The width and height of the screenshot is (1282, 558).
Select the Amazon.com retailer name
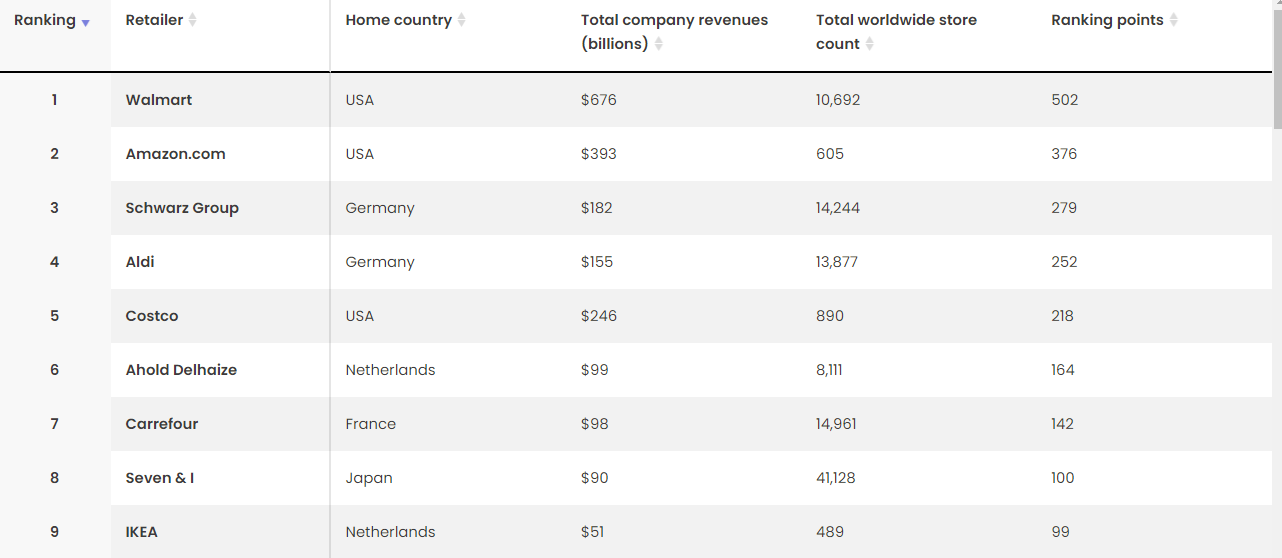(x=175, y=154)
